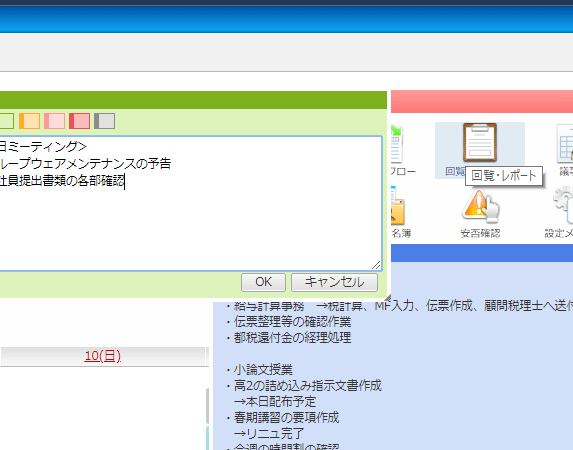Screen dimensions: 573x450
Task: Open the 設定メニュー gear icon
Action: pos(563,204)
